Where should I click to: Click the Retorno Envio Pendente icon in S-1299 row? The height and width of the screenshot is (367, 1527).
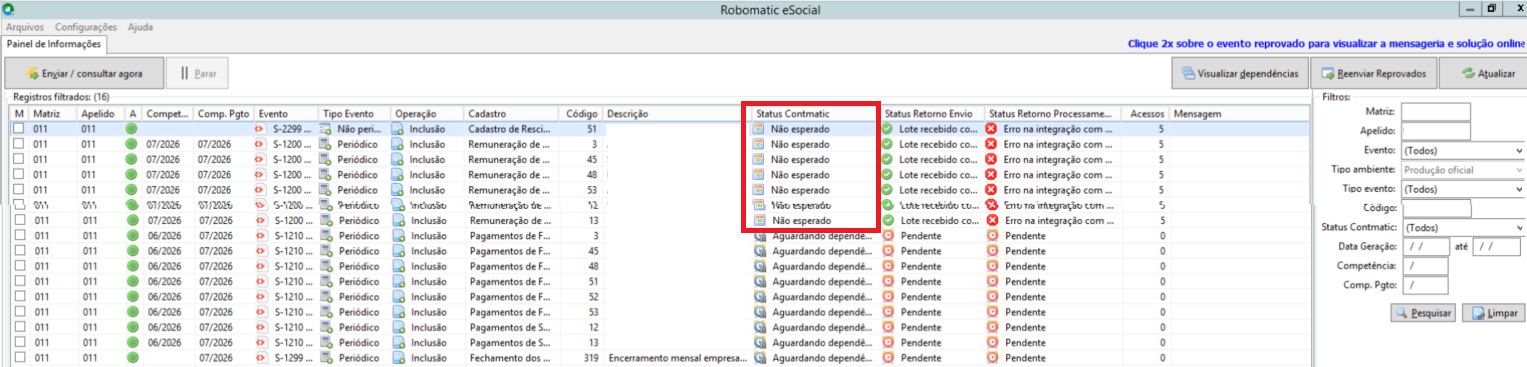[x=888, y=357]
